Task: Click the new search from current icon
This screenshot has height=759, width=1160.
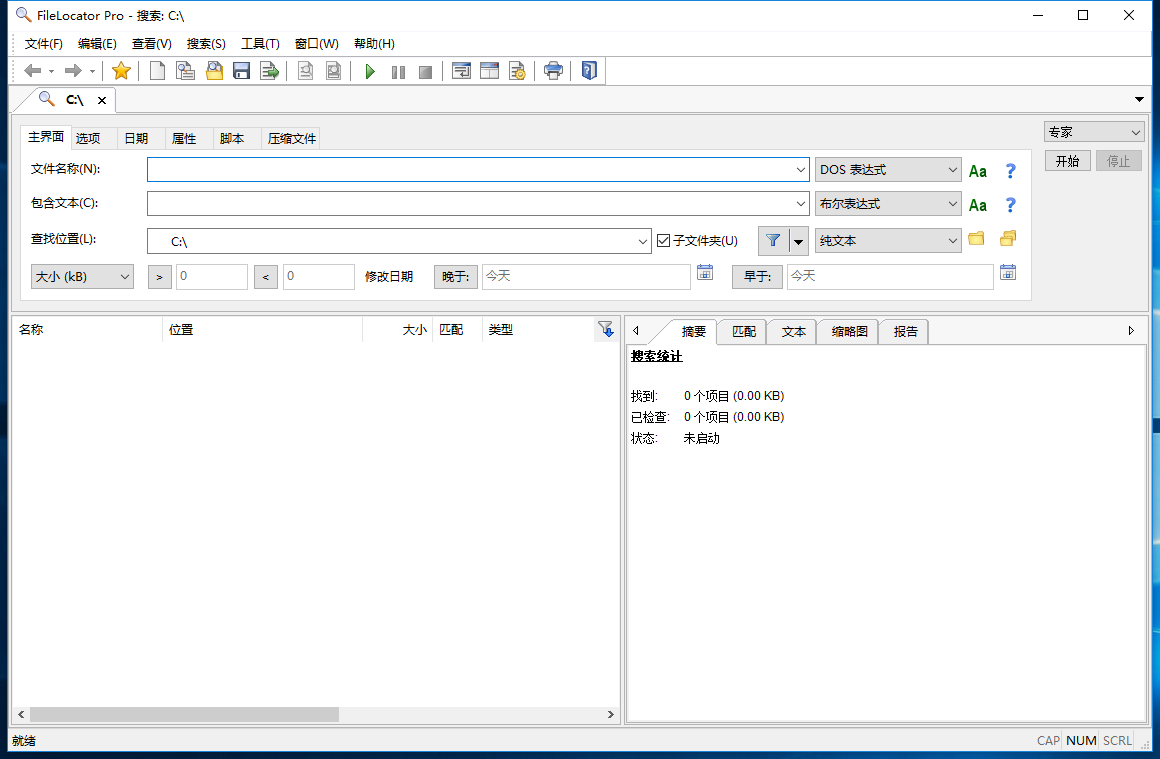Action: coord(185,71)
